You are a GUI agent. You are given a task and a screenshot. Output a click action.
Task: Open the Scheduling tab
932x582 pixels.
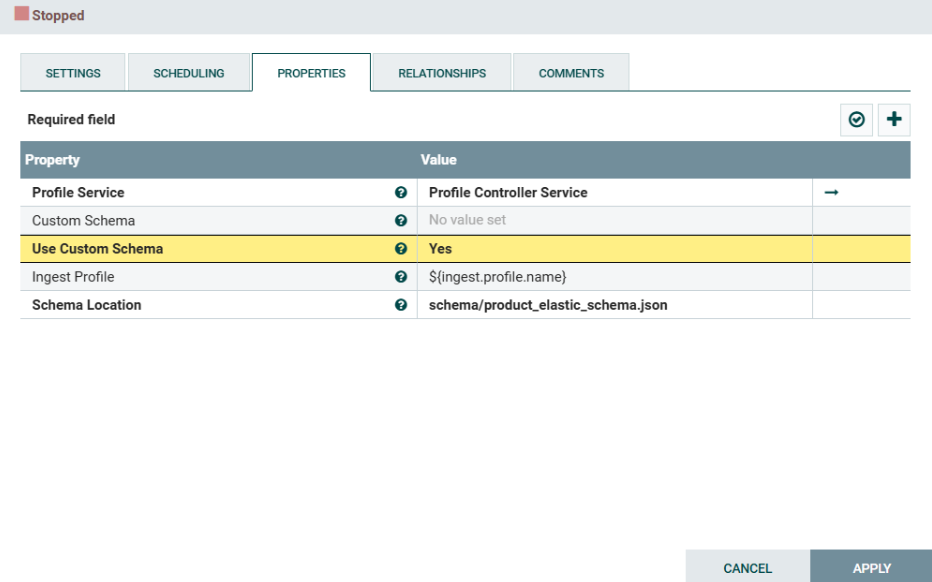pyautogui.click(x=189, y=73)
